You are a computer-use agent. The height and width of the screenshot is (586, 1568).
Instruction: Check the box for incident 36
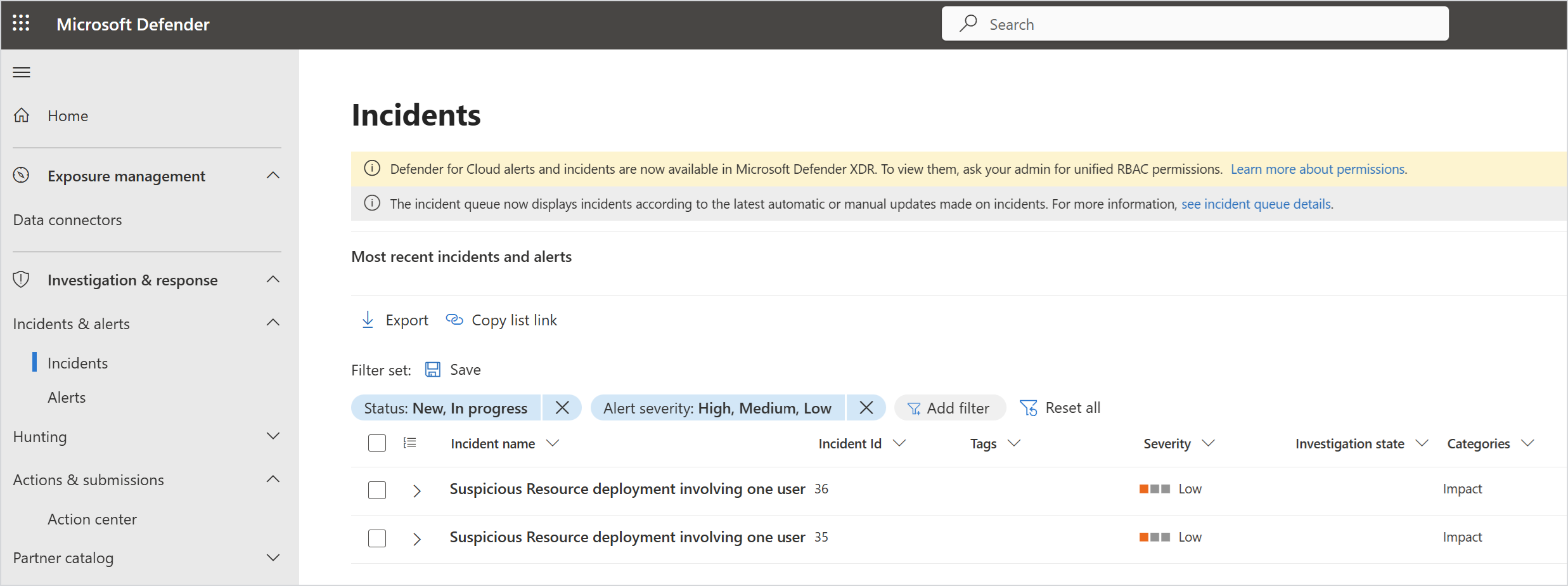pyautogui.click(x=377, y=490)
